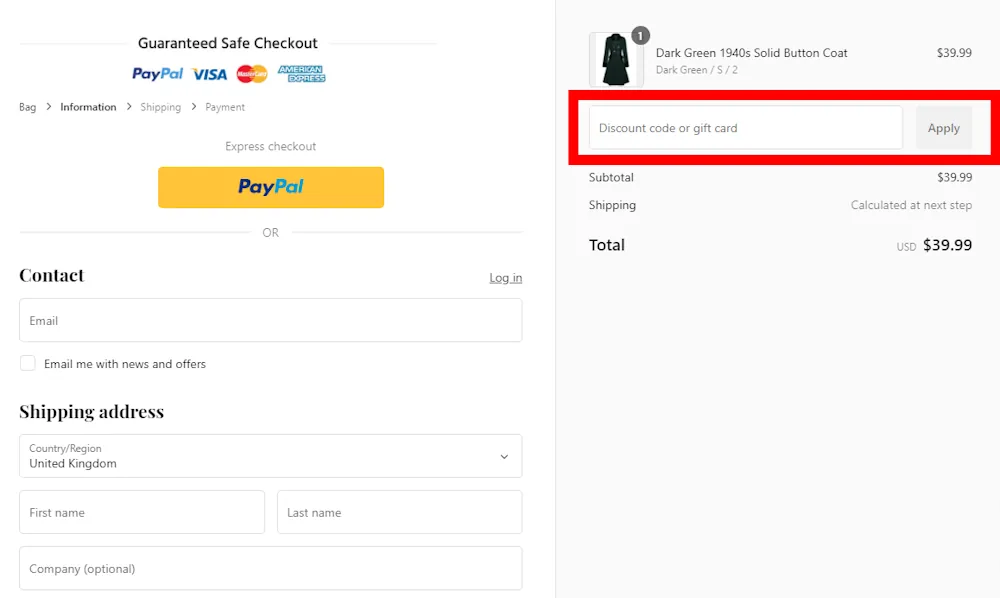
Task: Go to Bag breadcrumb step
Action: click(x=27, y=107)
